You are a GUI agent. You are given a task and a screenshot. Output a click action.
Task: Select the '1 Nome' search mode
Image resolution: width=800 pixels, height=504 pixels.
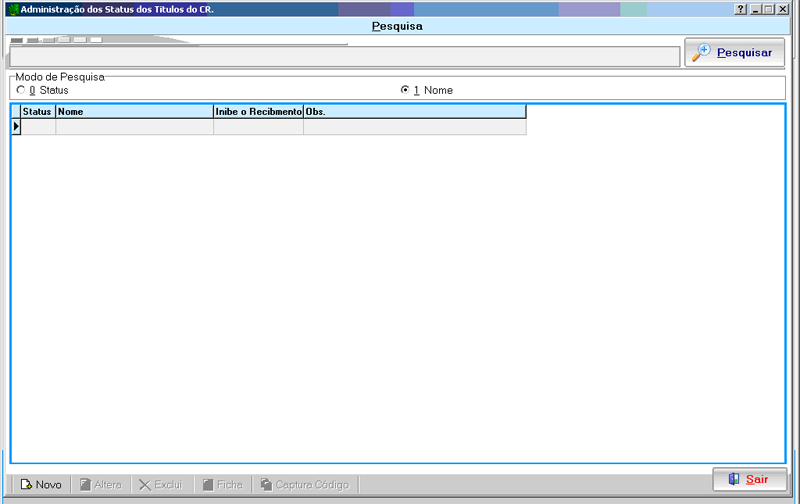click(405, 90)
